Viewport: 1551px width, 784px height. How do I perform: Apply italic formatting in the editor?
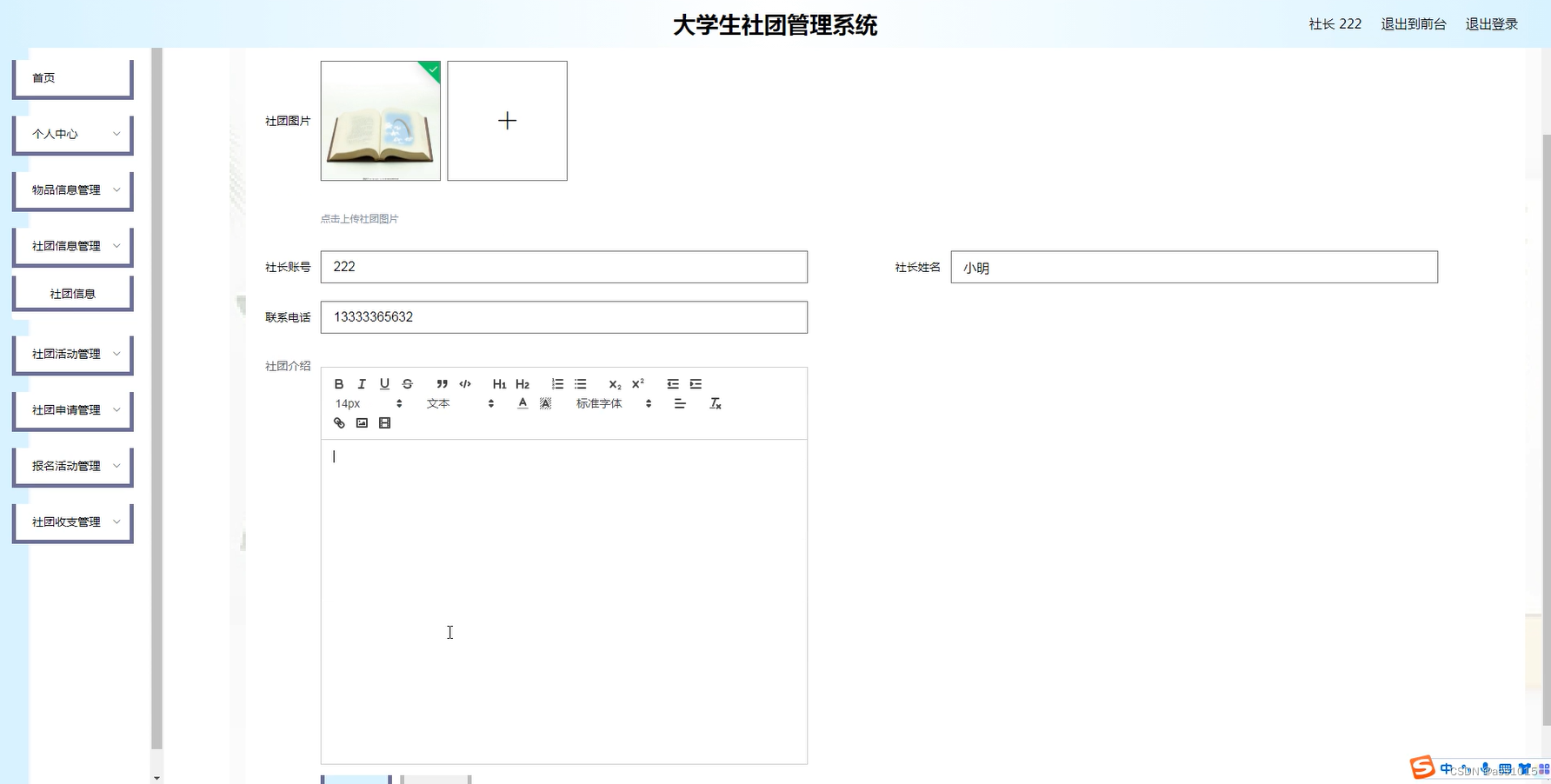tap(362, 383)
